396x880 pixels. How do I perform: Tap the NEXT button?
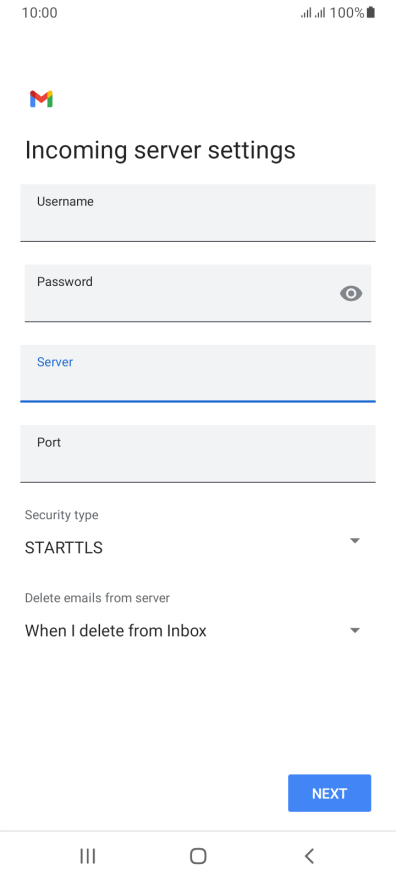(329, 793)
